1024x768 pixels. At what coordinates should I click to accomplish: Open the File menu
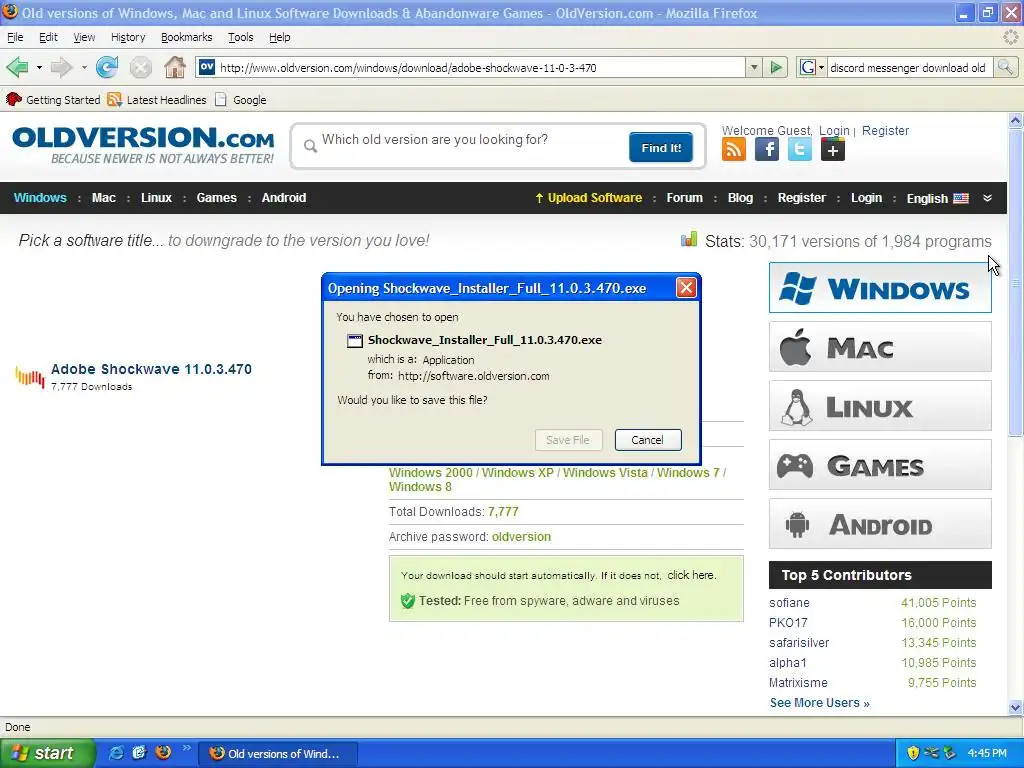coord(15,37)
